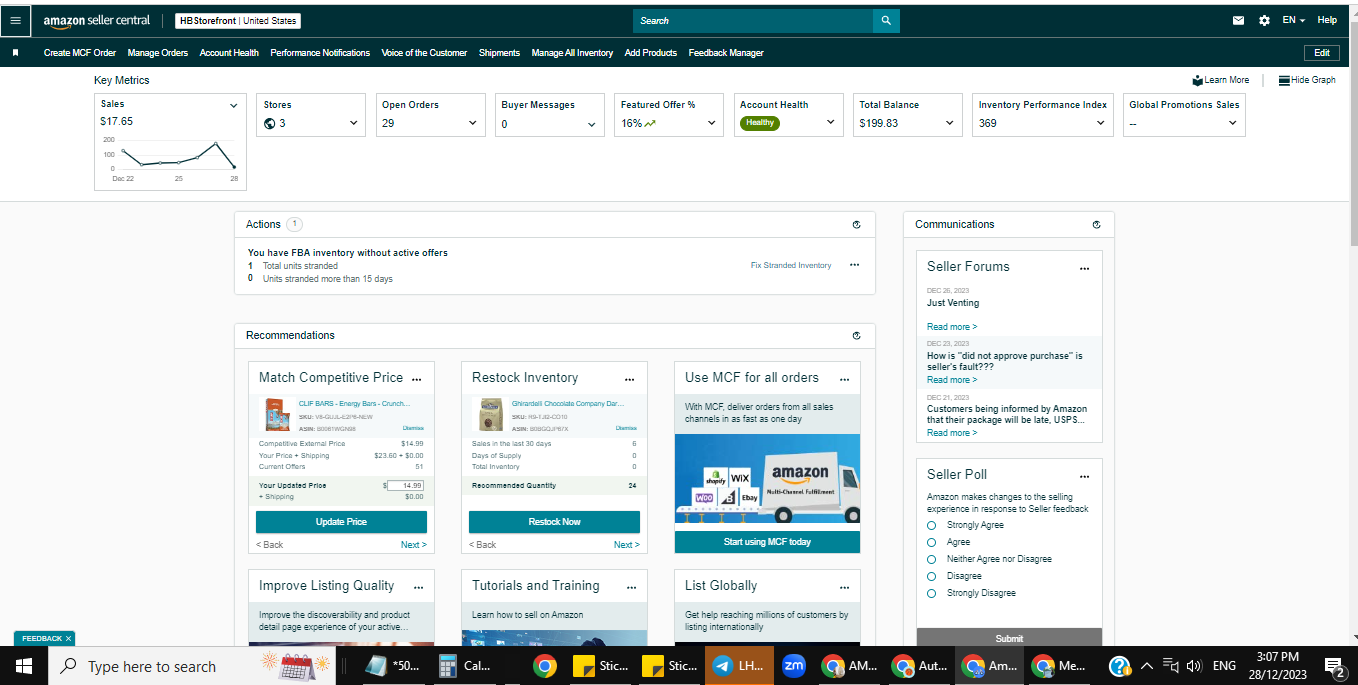Open the settings gear icon

pyautogui.click(x=1264, y=20)
